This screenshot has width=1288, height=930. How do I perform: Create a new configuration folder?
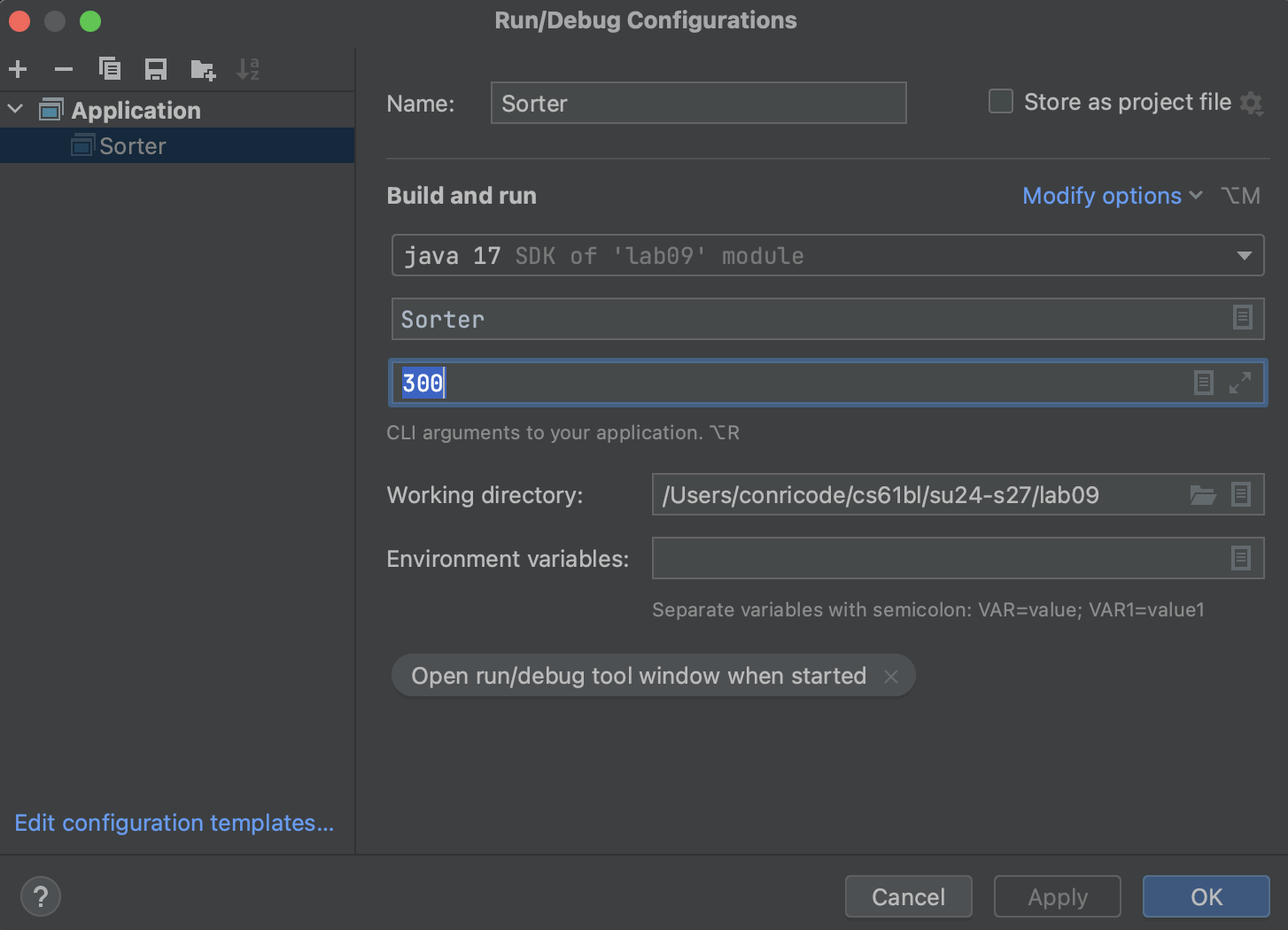(x=203, y=70)
